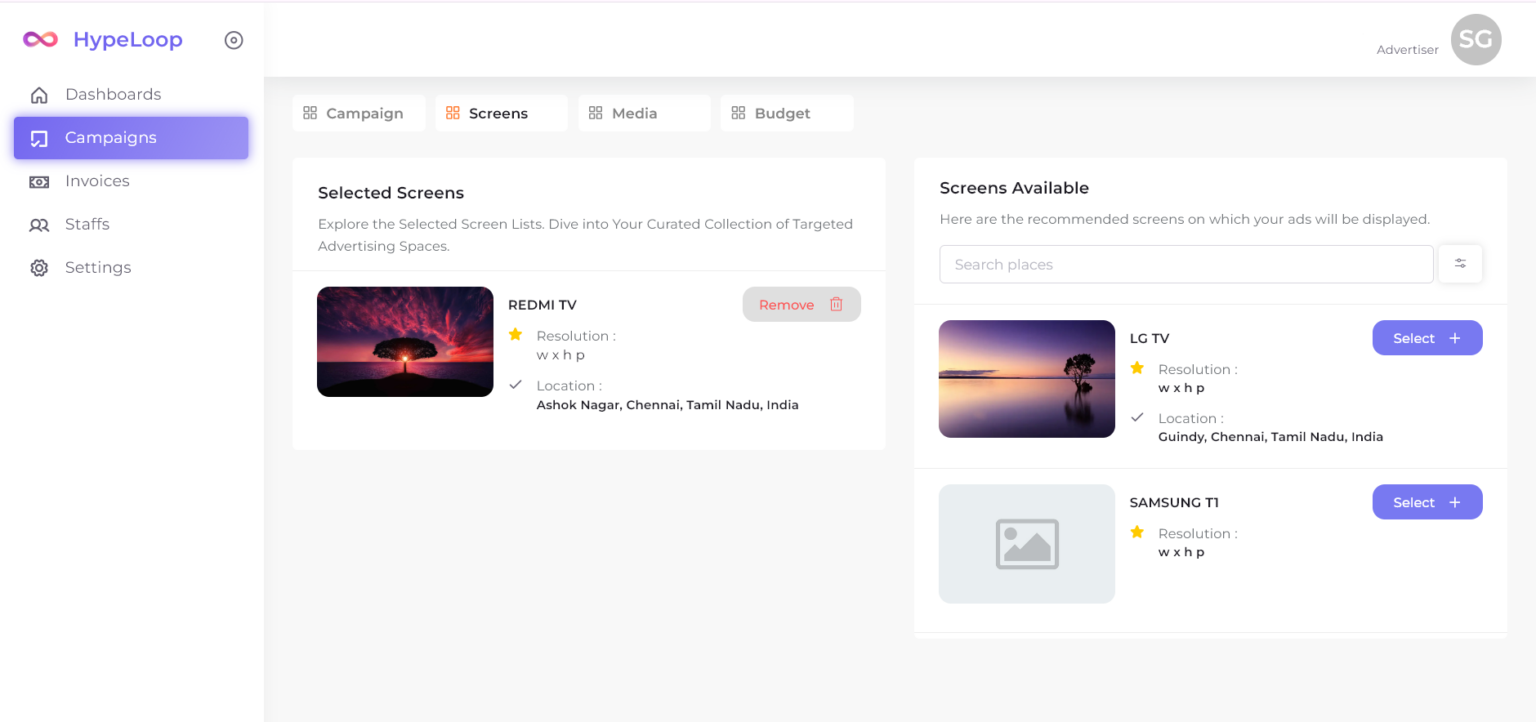Click the LG TV sunset thumbnail

pyautogui.click(x=1026, y=379)
